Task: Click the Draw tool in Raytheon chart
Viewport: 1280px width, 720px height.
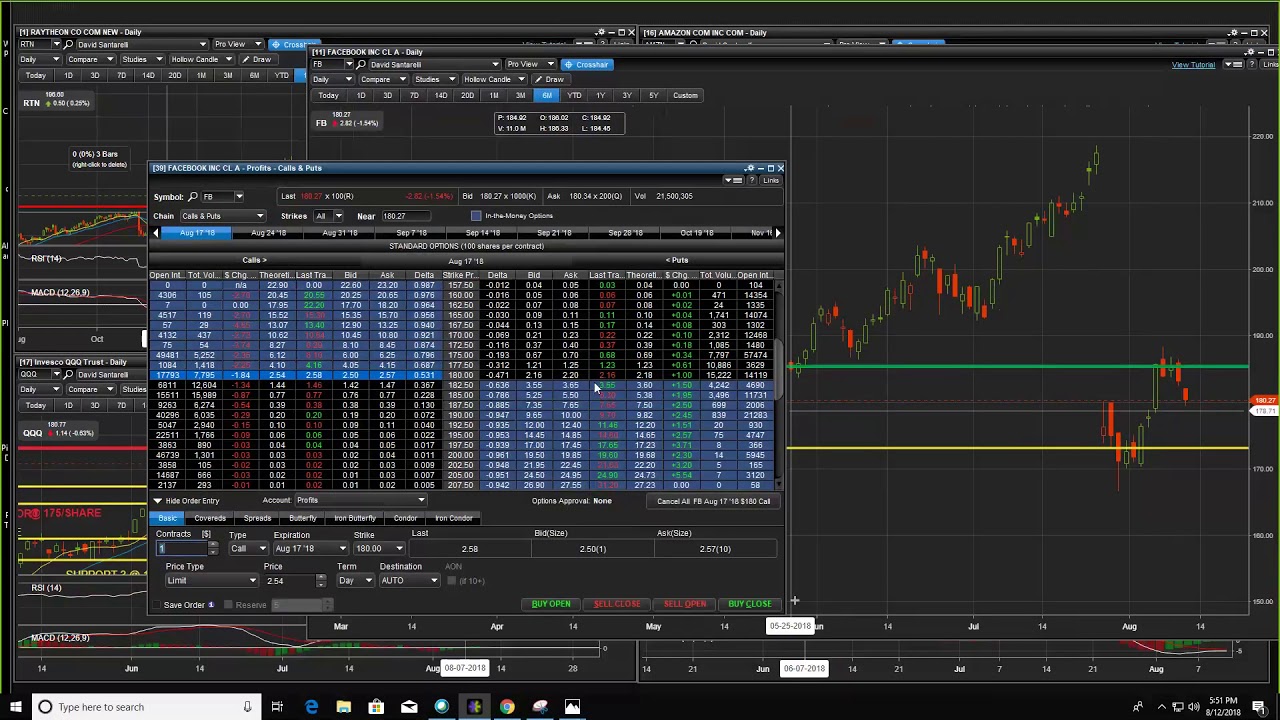Action: point(256,60)
